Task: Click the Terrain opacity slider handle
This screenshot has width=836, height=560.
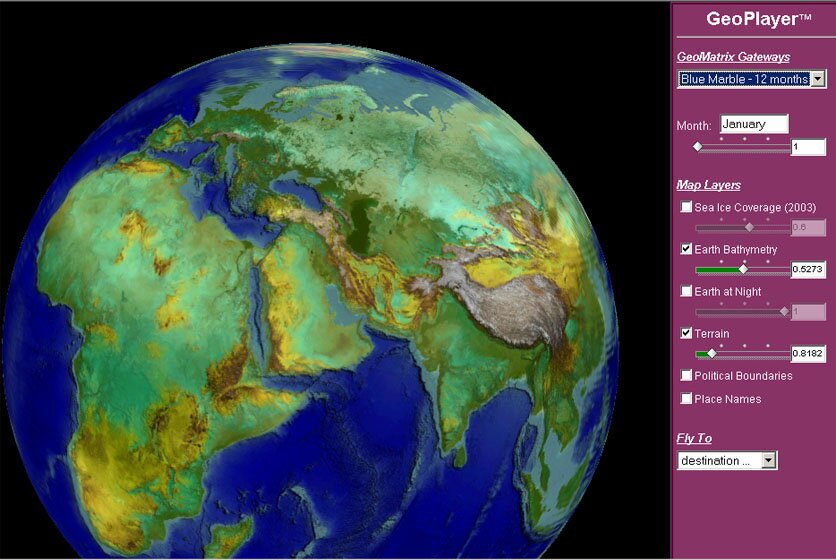Action: point(712,354)
